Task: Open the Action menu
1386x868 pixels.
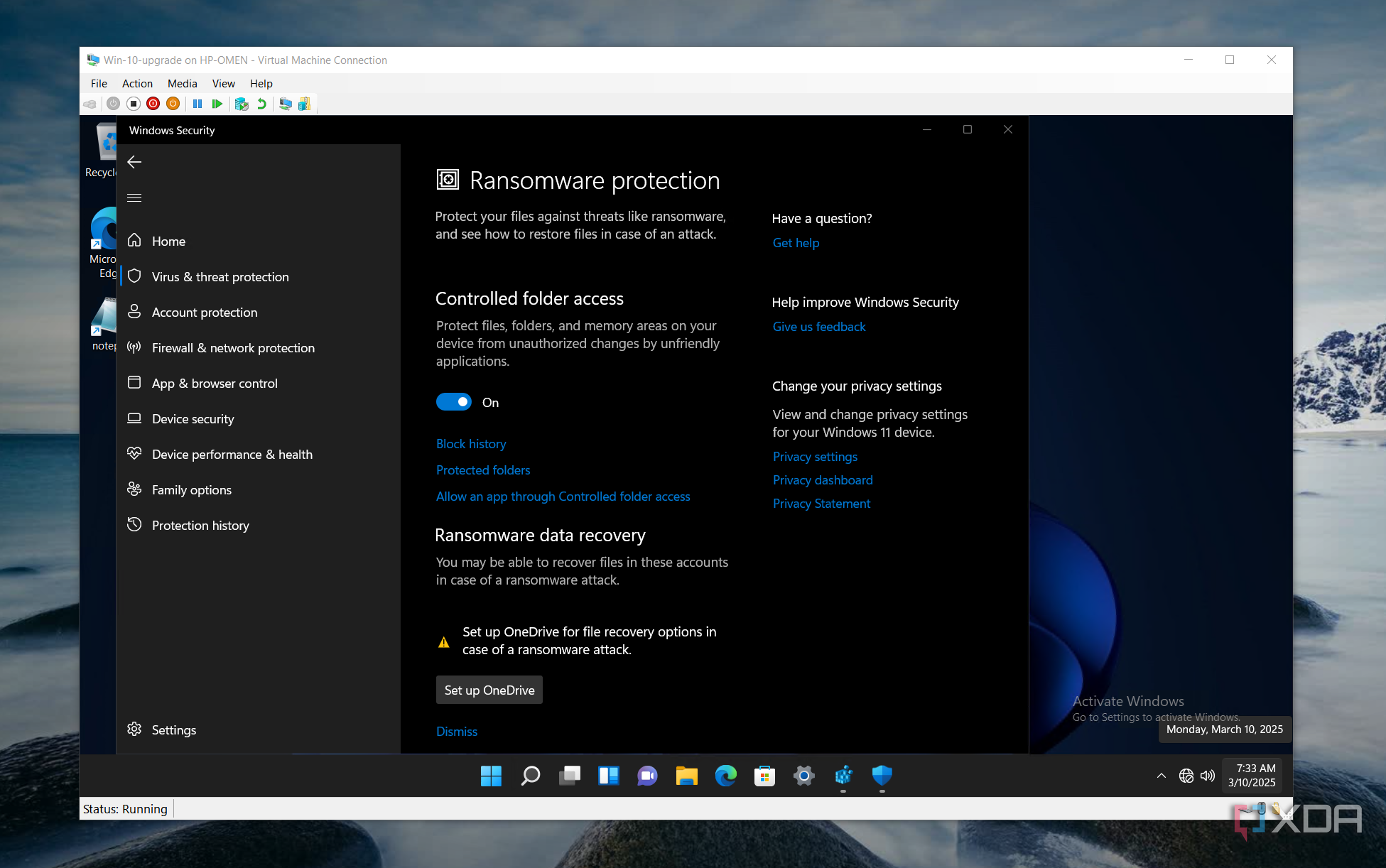Action: (137, 83)
